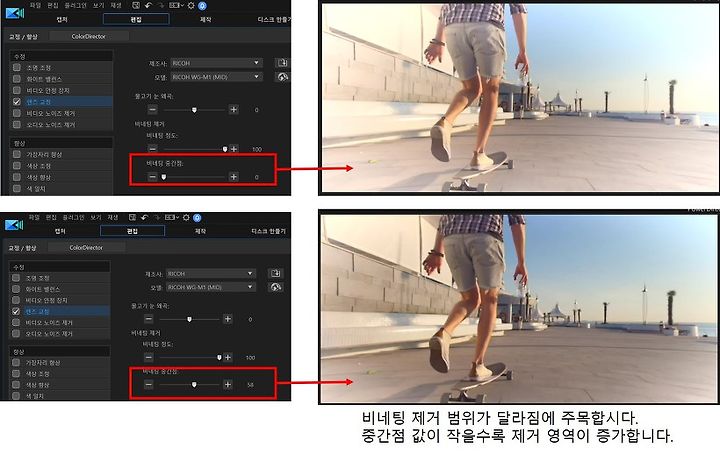Open the settings gear in lower screenshot
Viewport: 720px width, 454px height.
186,218
